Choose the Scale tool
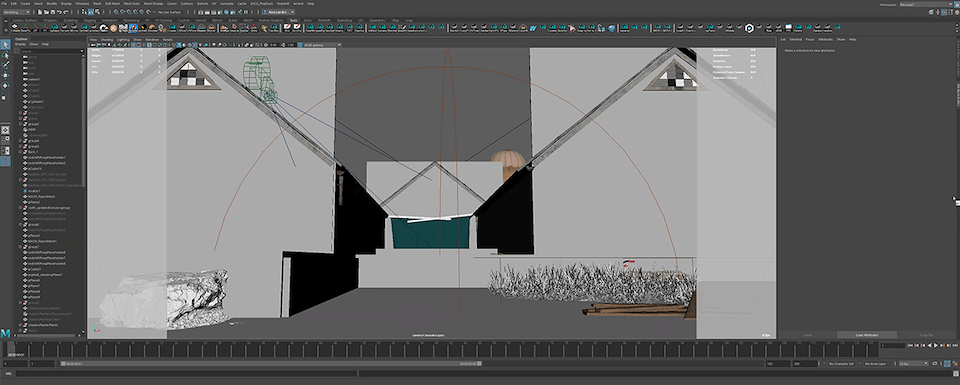960x385 pixels. 6,96
